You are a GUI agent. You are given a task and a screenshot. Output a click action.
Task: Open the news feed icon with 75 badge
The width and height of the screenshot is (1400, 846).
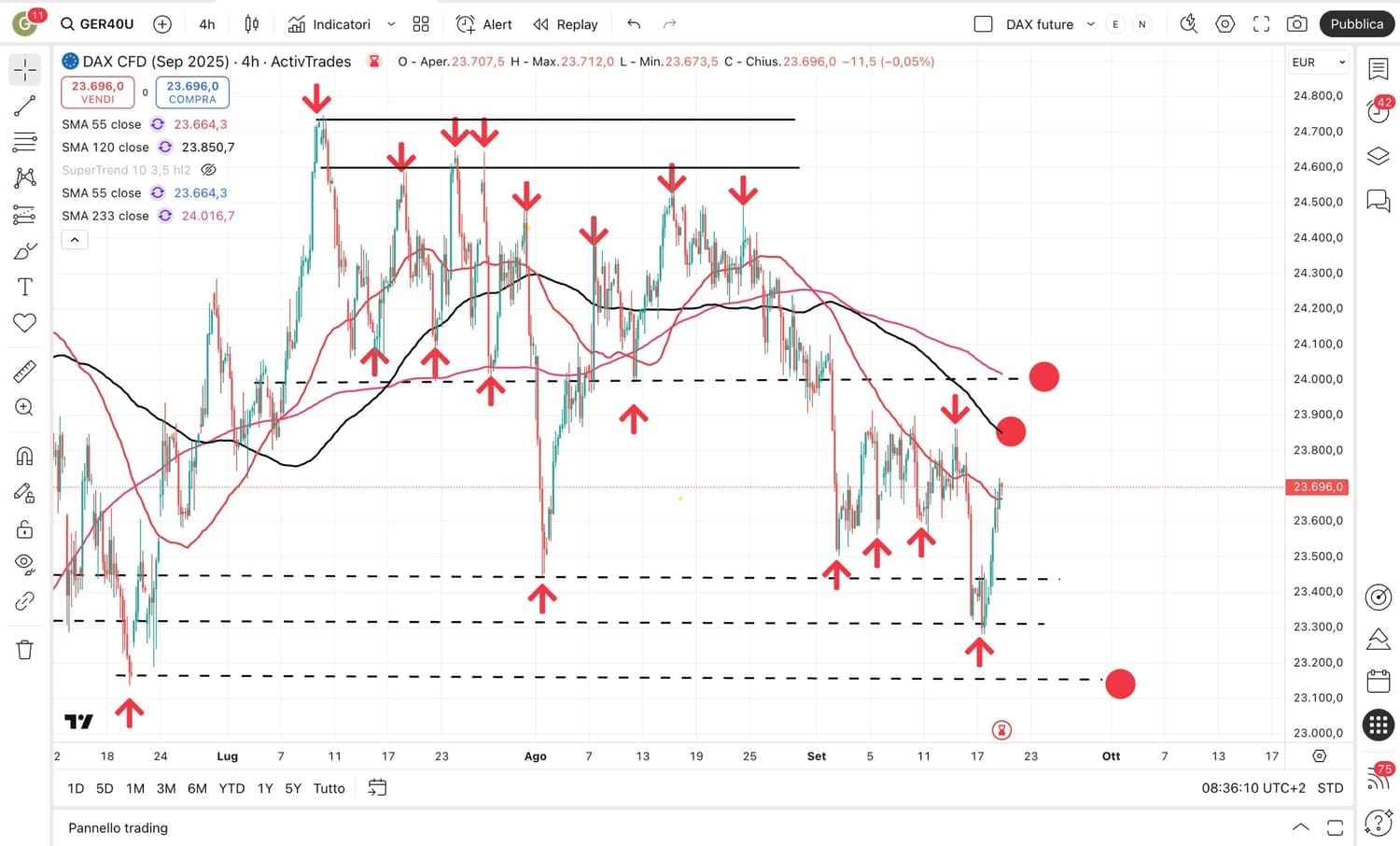1379,777
